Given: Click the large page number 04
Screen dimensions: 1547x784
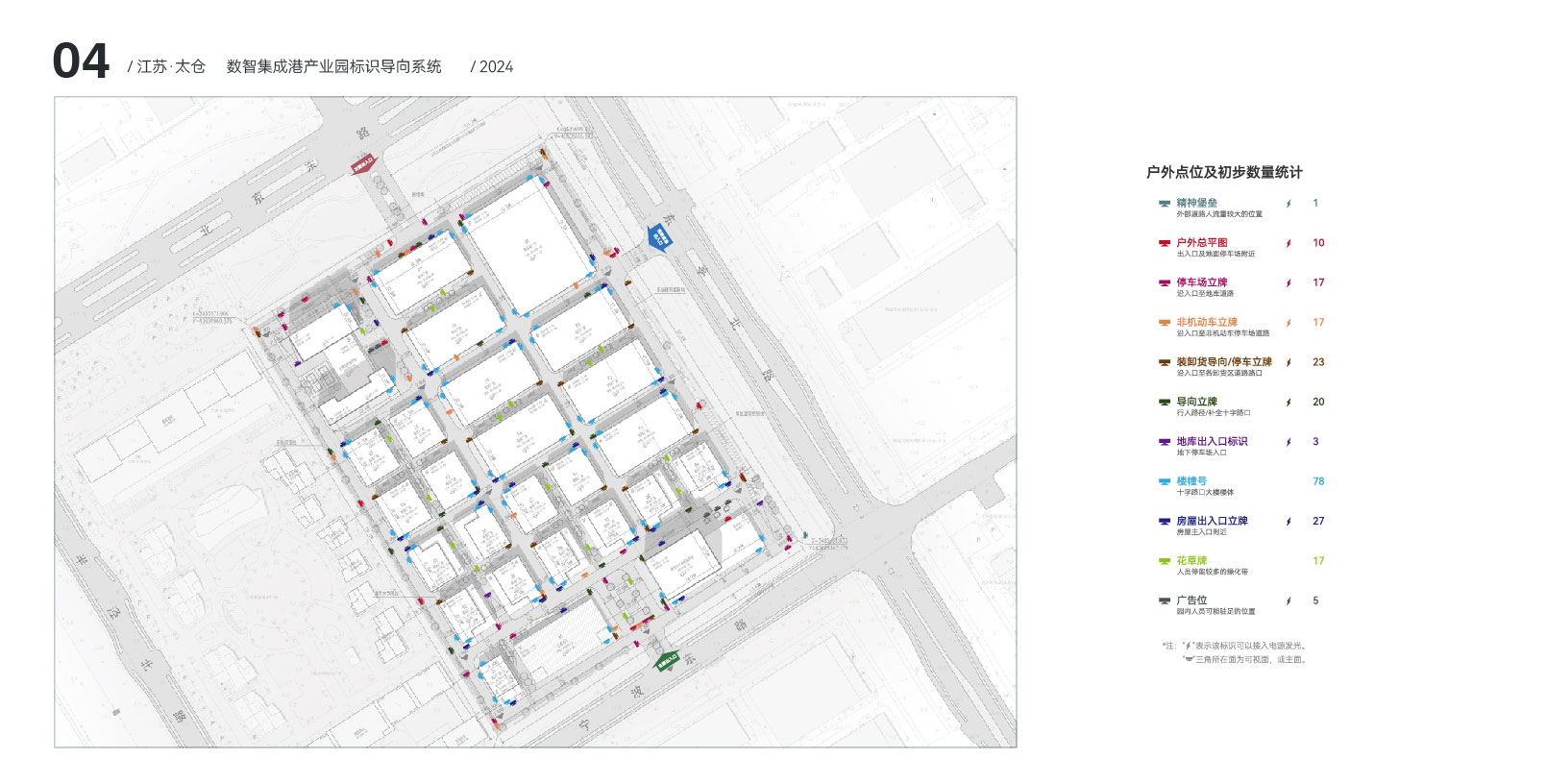Looking at the screenshot, I should tap(81, 61).
